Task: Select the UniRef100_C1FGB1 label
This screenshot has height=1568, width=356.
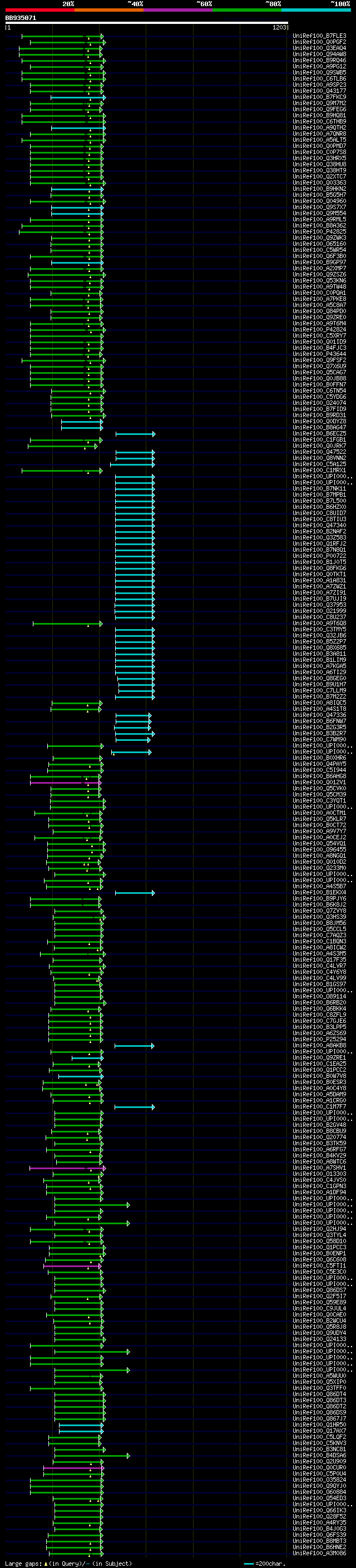Action: 319,439
